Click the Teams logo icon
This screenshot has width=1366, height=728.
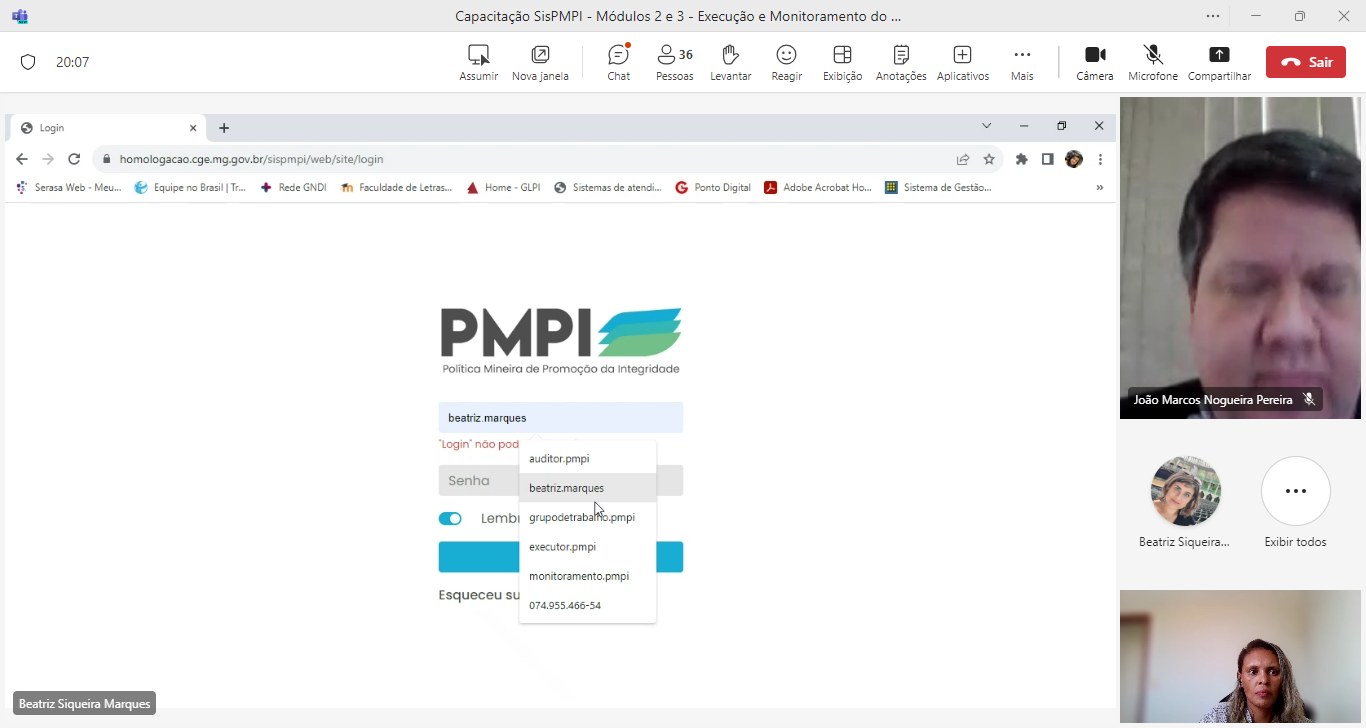20,16
